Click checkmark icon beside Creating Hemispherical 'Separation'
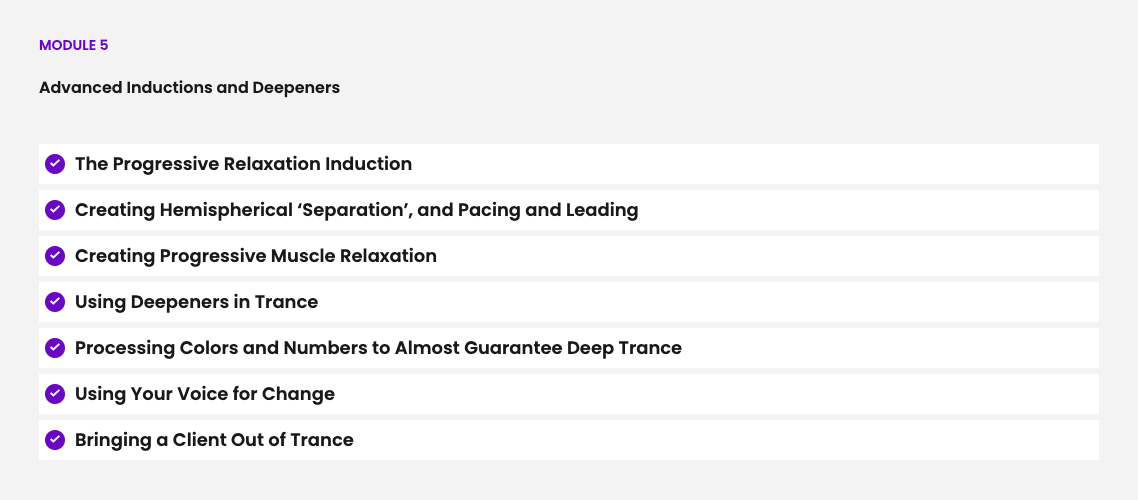The width and height of the screenshot is (1138, 500). pos(55,210)
